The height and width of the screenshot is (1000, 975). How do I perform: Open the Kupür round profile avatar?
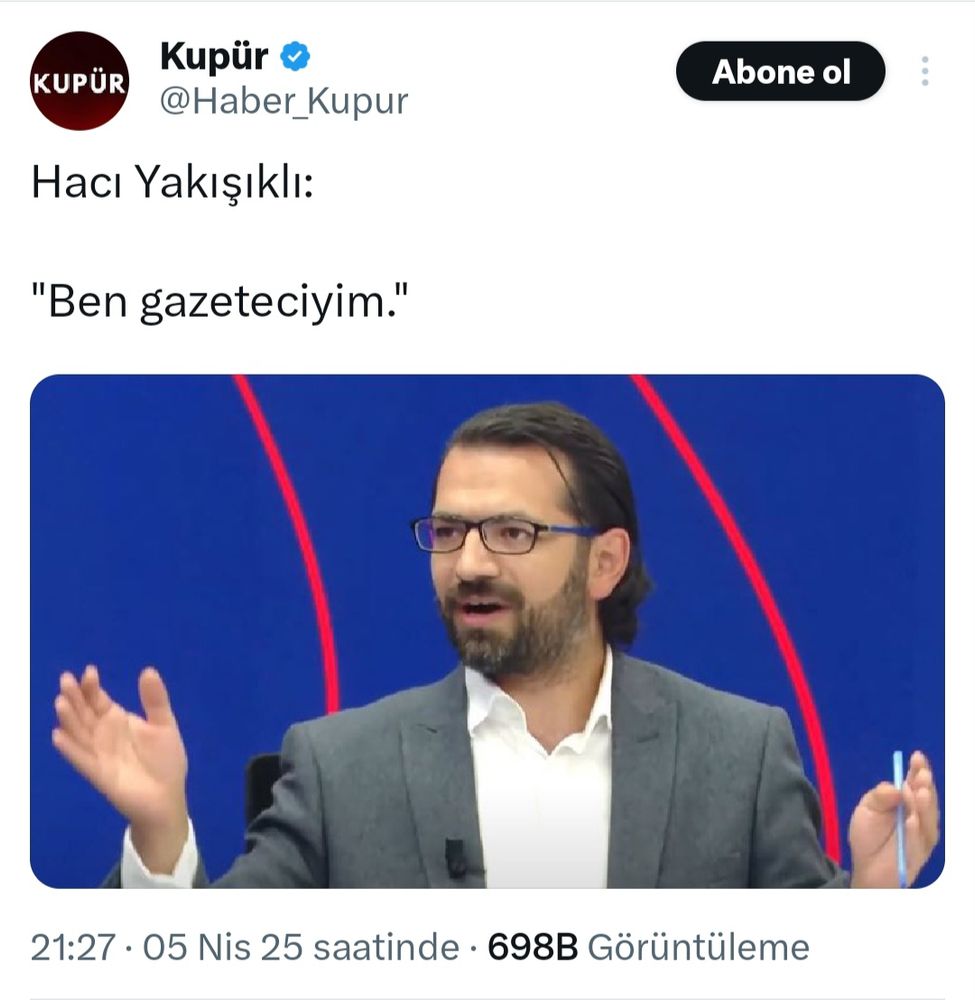click(80, 81)
